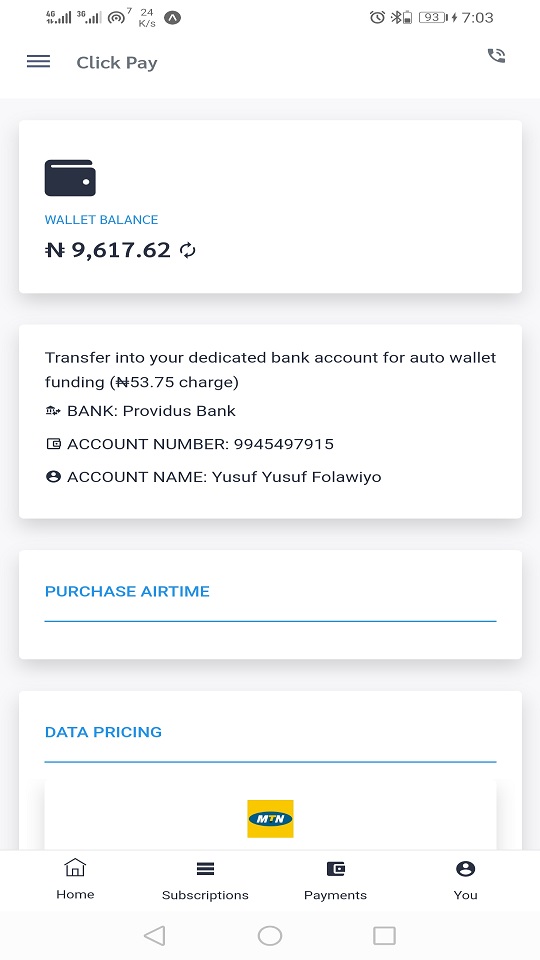Tap the Click Pay title

117,62
